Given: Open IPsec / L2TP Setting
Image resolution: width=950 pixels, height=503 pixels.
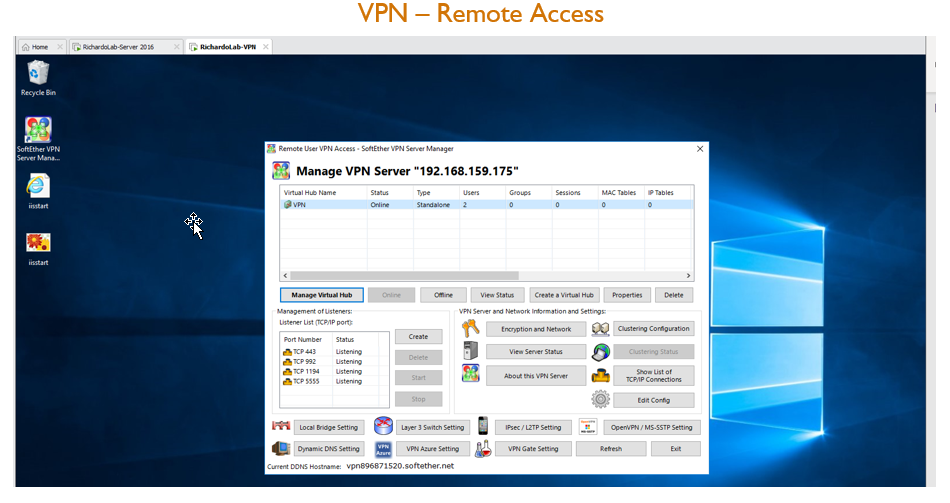Looking at the screenshot, I should pos(533,427).
